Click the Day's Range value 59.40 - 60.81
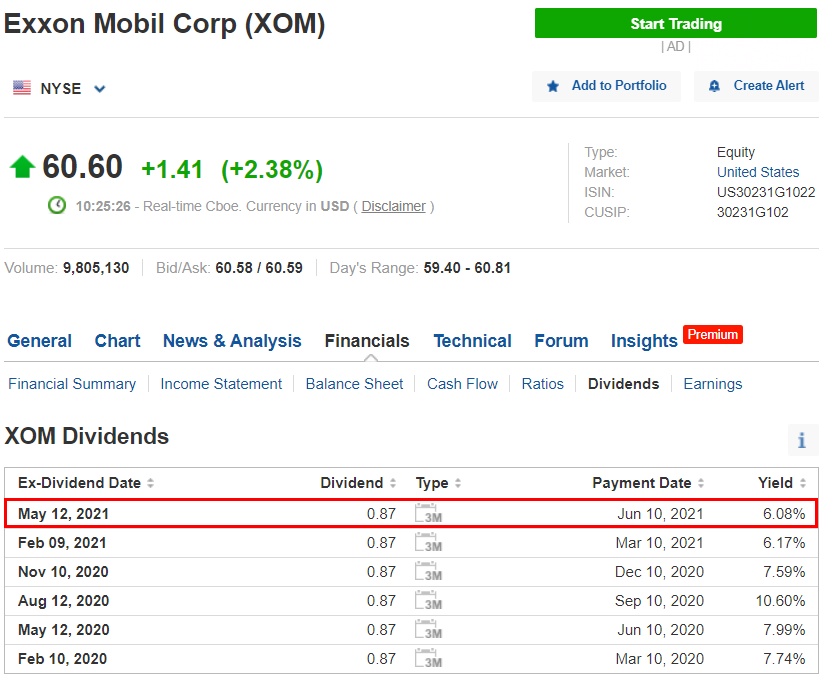Image resolution: width=836 pixels, height=688 pixels. tap(467, 268)
